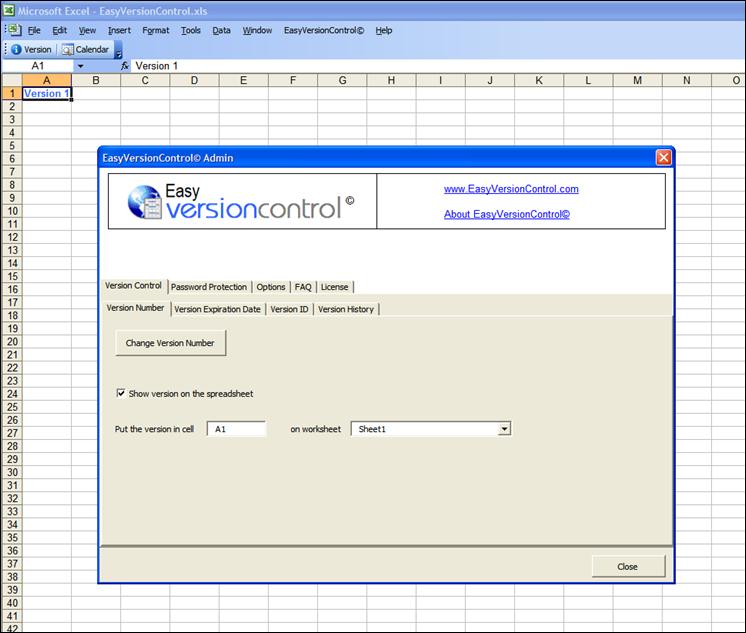Select column H header
Screen dimensions: 746x633
[x=391, y=80]
